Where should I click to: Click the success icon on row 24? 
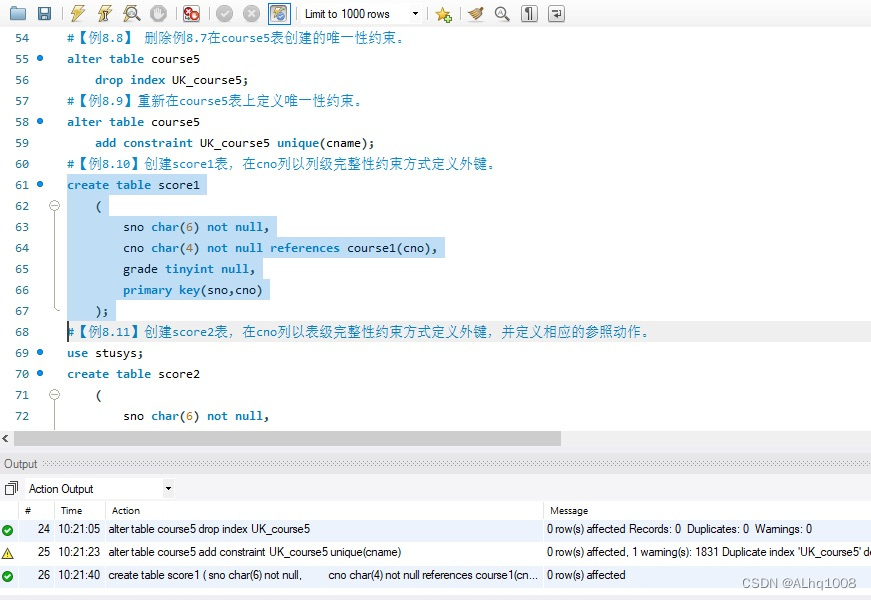point(7,531)
